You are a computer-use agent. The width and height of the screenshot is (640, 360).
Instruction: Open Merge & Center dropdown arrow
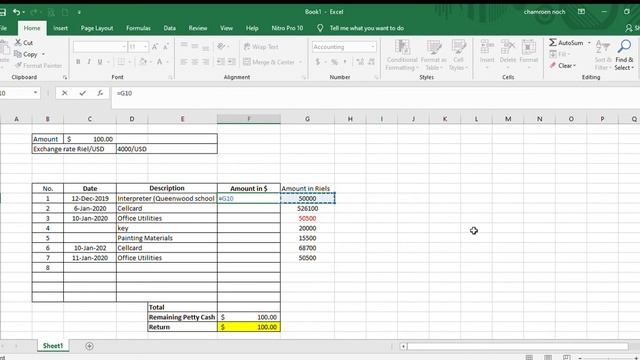pyautogui.click(x=300, y=62)
